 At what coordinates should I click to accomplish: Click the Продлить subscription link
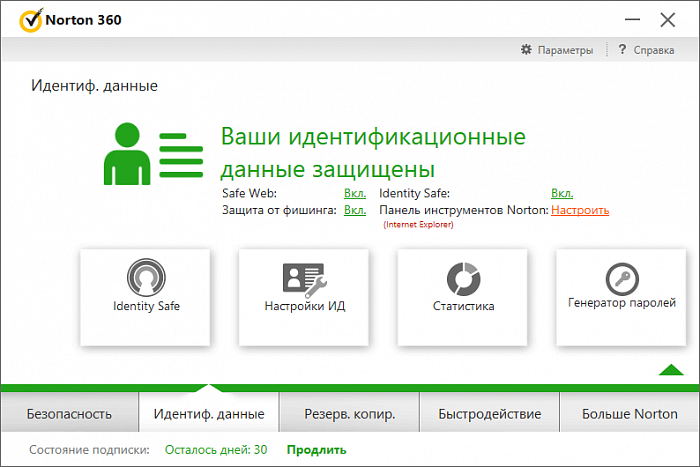(x=317, y=450)
